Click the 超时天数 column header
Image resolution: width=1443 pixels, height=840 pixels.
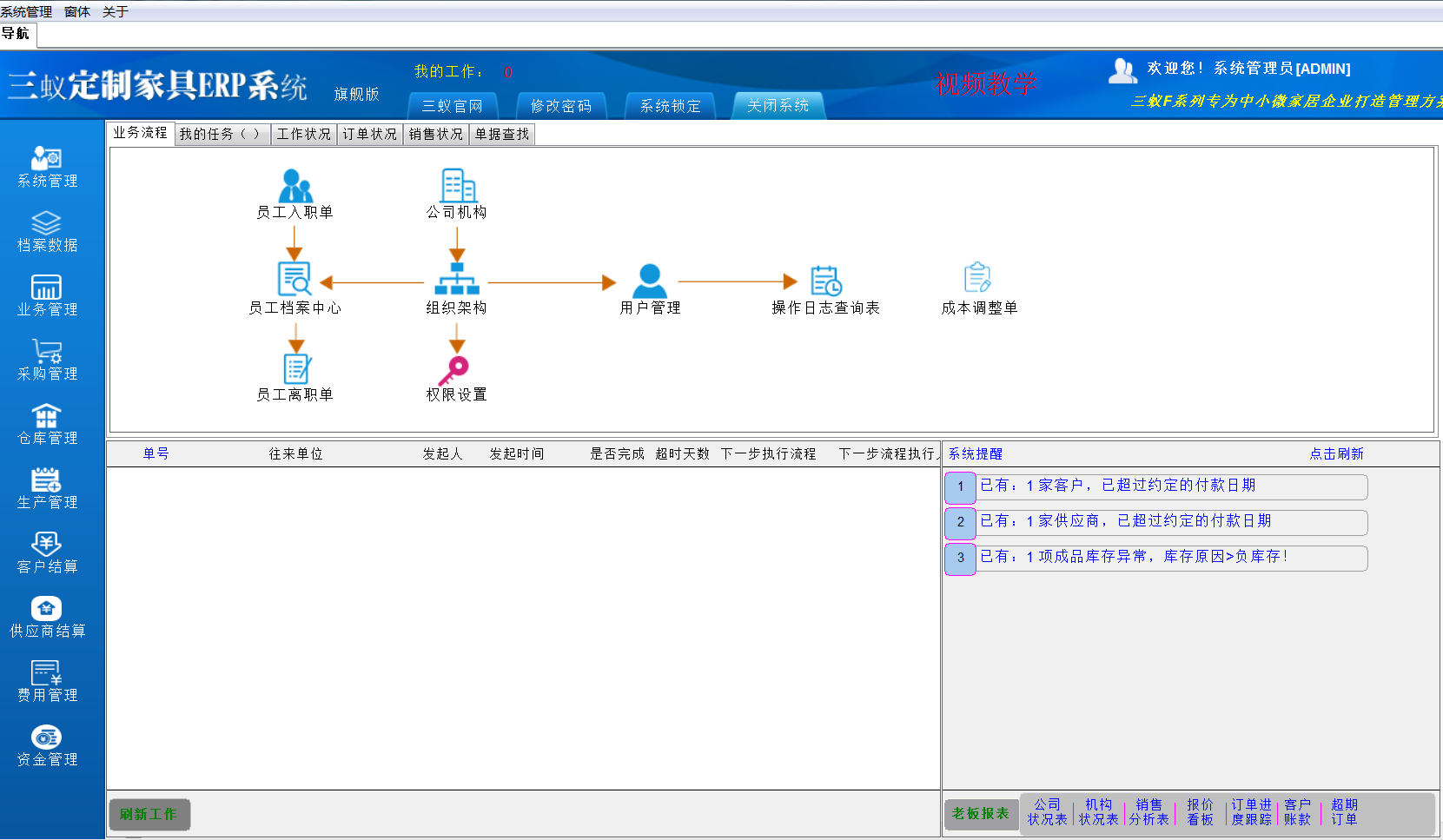tap(683, 453)
